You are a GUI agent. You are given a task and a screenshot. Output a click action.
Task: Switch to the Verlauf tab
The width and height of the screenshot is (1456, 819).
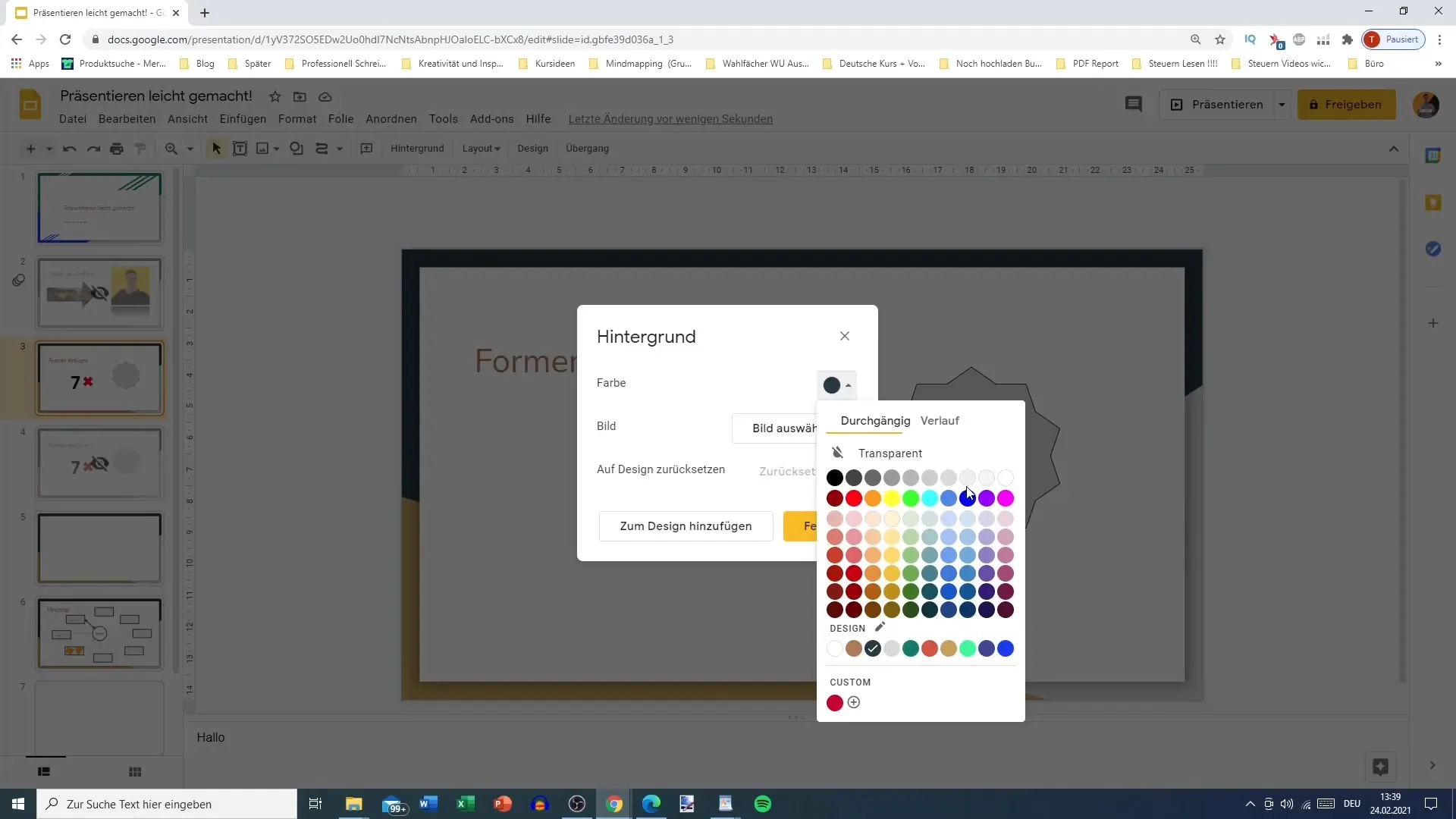click(940, 420)
